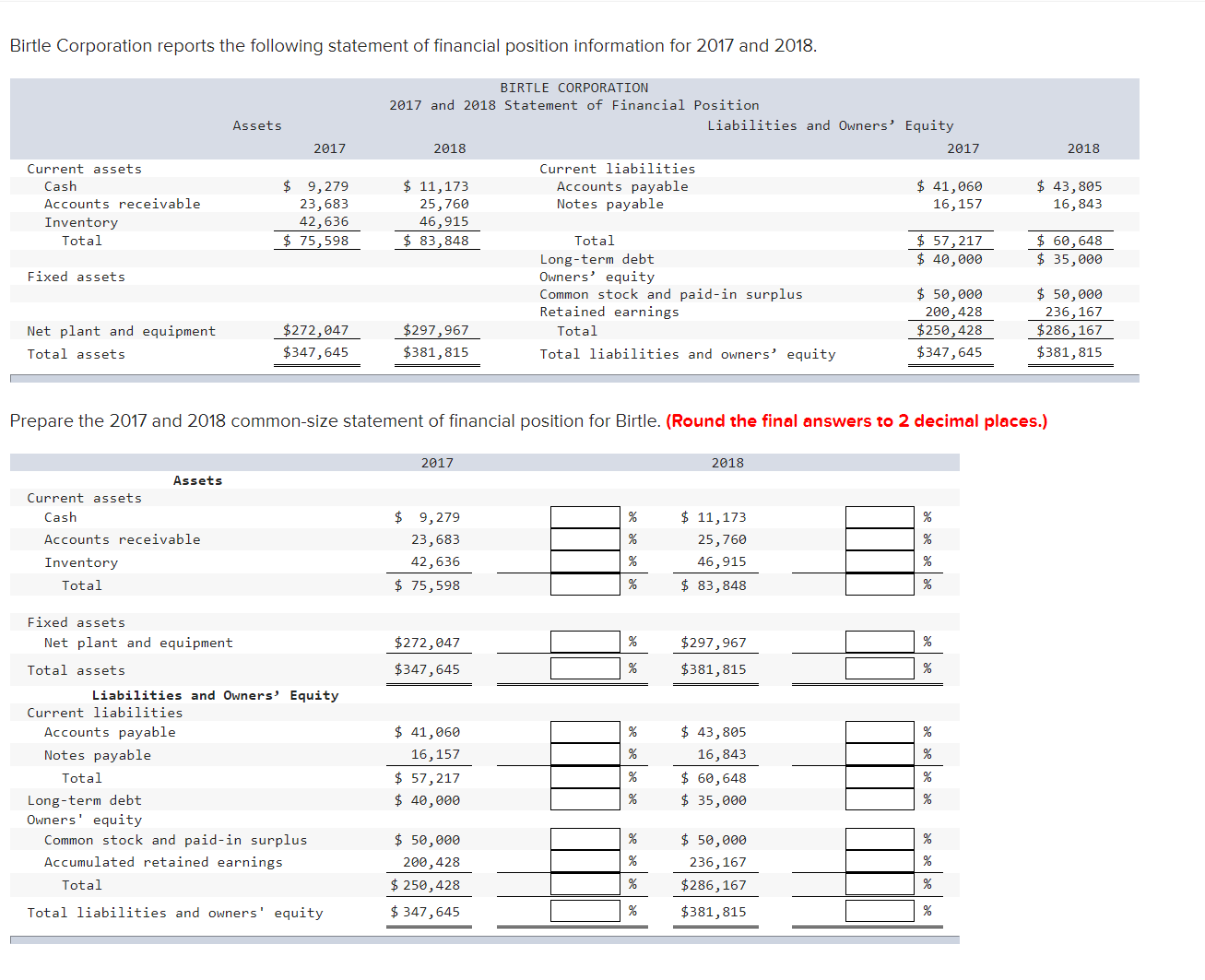The width and height of the screenshot is (1205, 980).
Task: Click the 2018 Cash percentage input field
Action: point(880,516)
